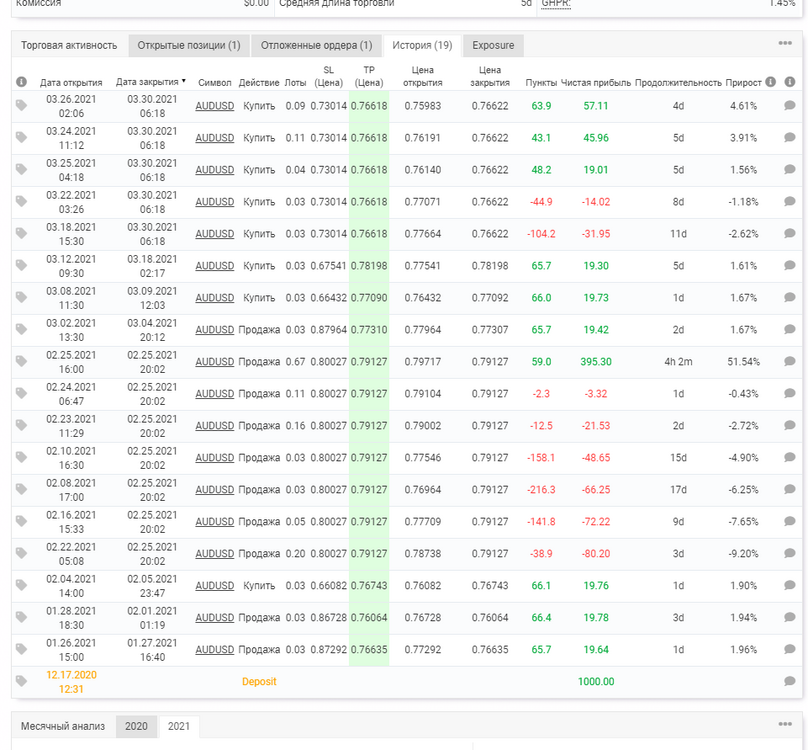Open the Отложенные ордера (1) tab
The image size is (808, 750).
pyautogui.click(x=316, y=45)
